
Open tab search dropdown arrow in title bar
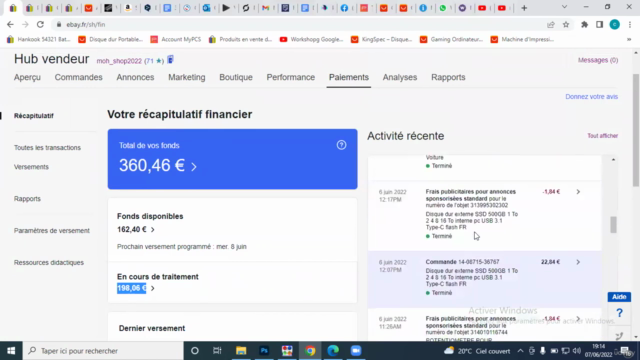[x=564, y=7]
